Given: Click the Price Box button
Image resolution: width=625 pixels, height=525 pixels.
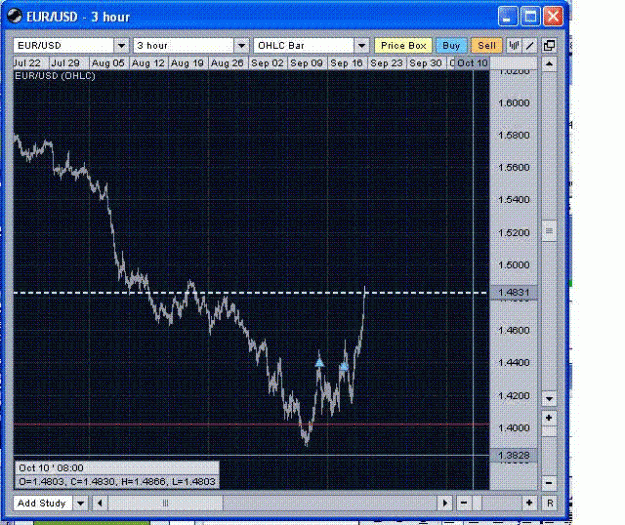Looking at the screenshot, I should (x=403, y=45).
